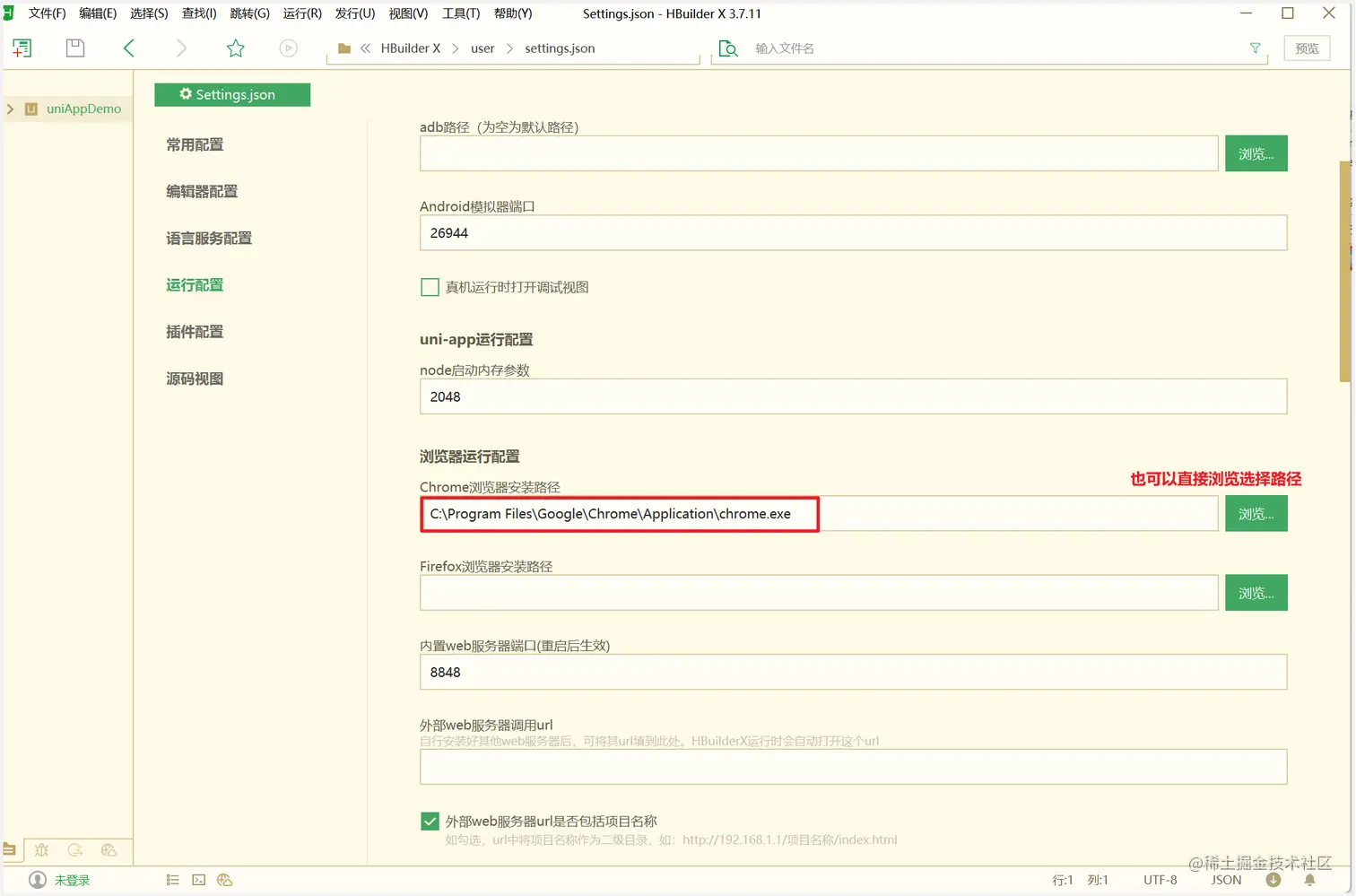
Task: Select 源码视图 settings section
Action: tap(195, 378)
